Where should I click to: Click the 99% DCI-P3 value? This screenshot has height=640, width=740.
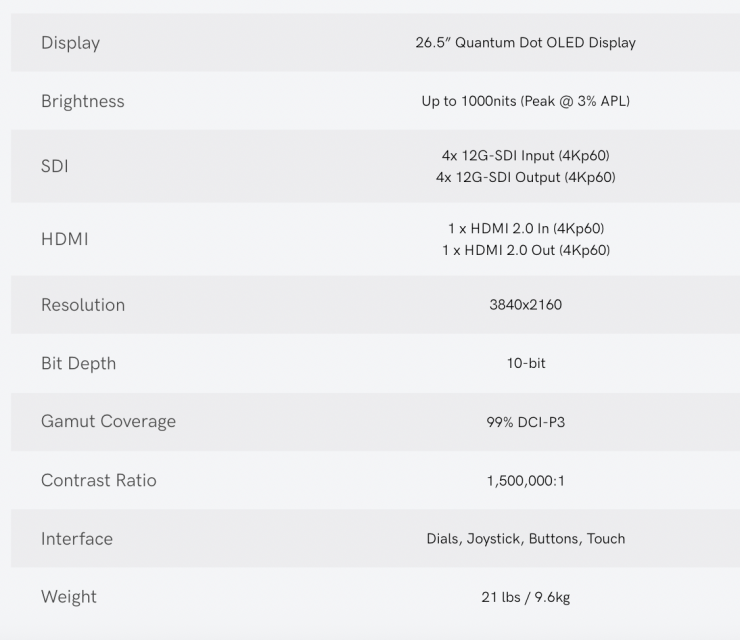click(525, 422)
